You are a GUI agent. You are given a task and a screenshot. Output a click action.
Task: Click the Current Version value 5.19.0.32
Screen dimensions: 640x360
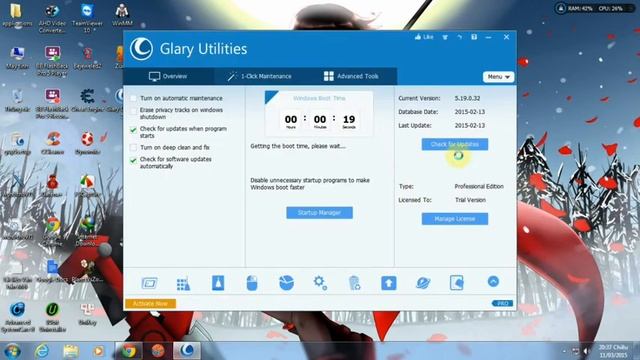pos(467,98)
